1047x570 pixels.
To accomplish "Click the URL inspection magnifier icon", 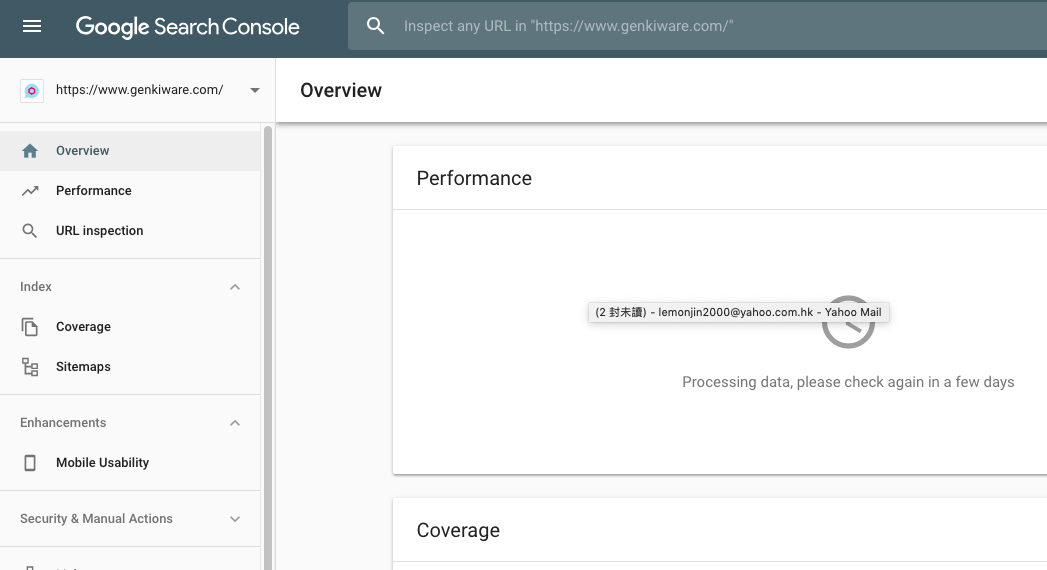I will (x=30, y=231).
